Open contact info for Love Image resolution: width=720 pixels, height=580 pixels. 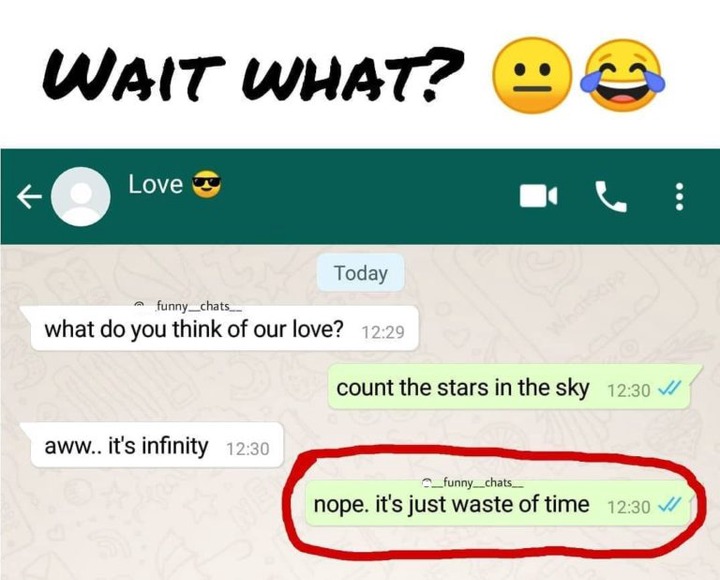point(156,185)
